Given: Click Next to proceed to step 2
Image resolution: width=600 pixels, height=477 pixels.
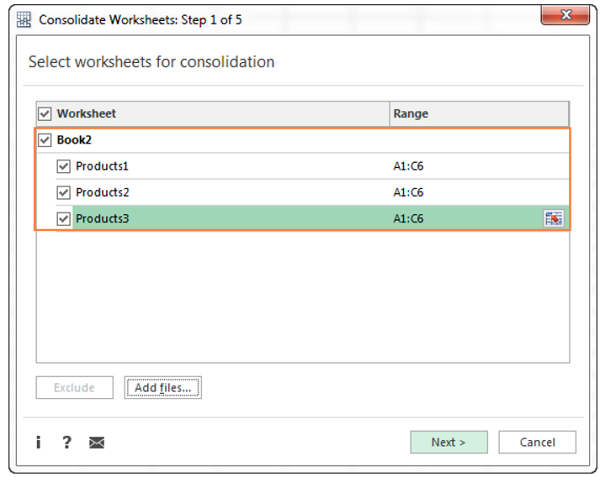Looking at the screenshot, I should [x=449, y=442].
